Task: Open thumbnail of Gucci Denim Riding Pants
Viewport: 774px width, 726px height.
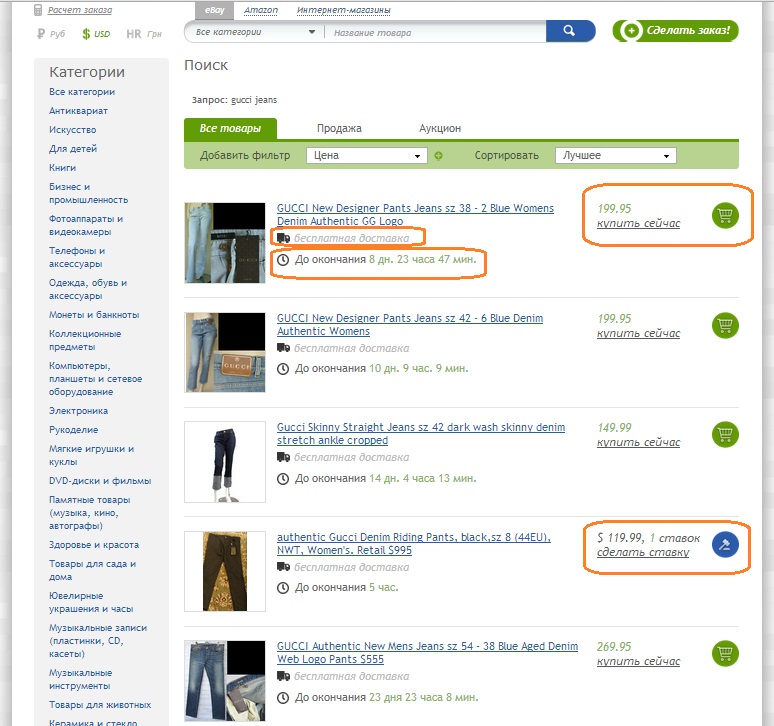Action: coord(224,571)
